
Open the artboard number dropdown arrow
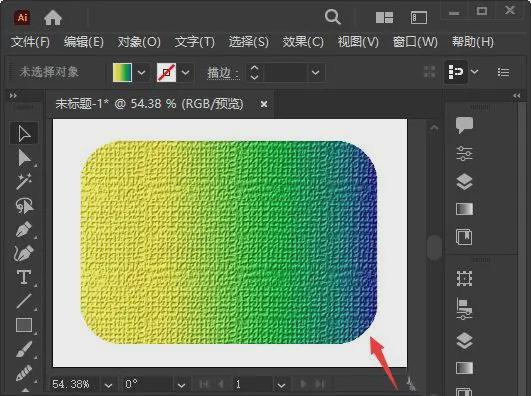point(281,385)
